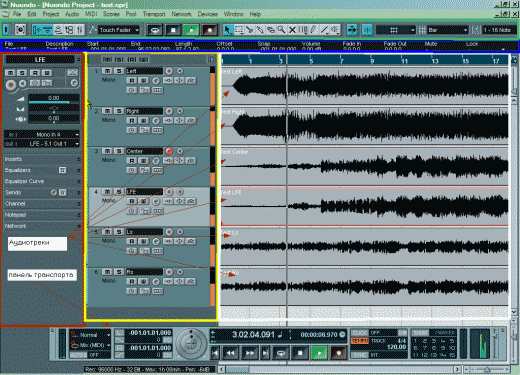Click toolbar Cycle loop button
The height and width of the screenshot is (375, 520).
pos(155,30)
